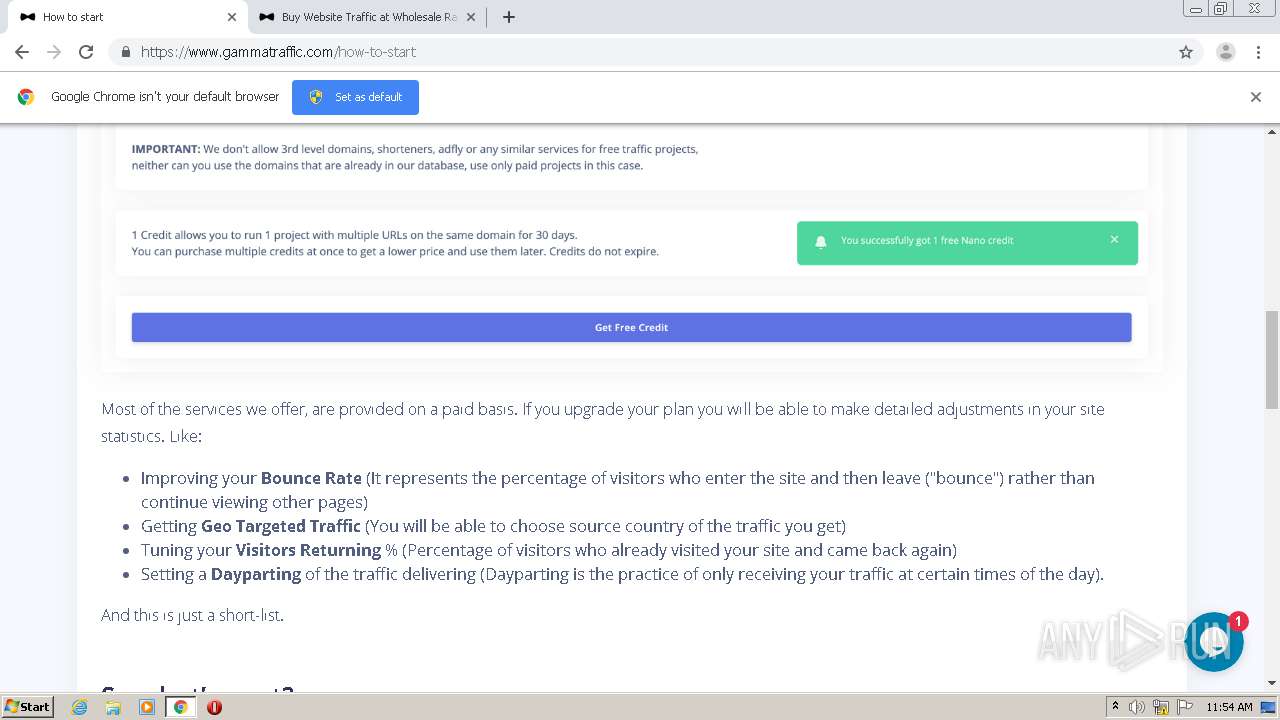
Task: Click the 'IMPORTANT:' notice text
Action: point(166,149)
